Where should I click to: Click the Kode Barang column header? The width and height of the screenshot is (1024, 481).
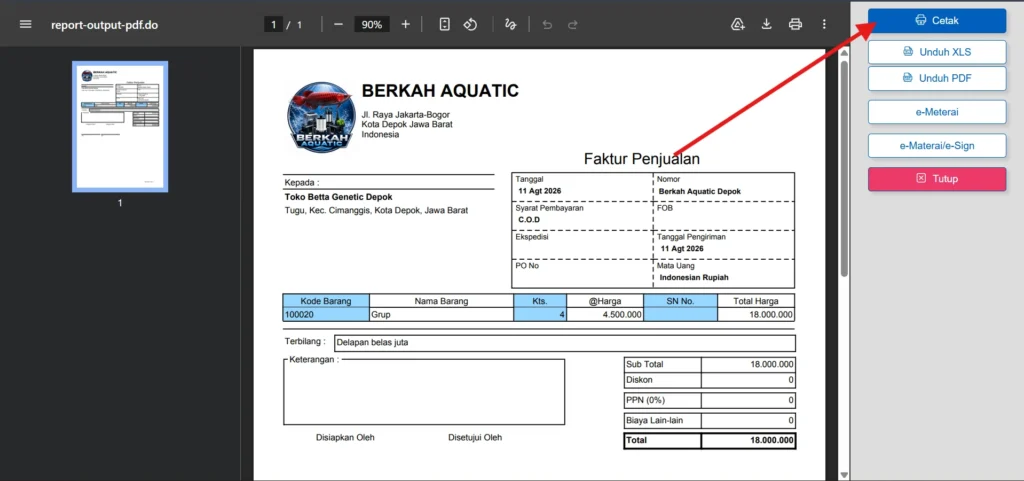point(326,301)
